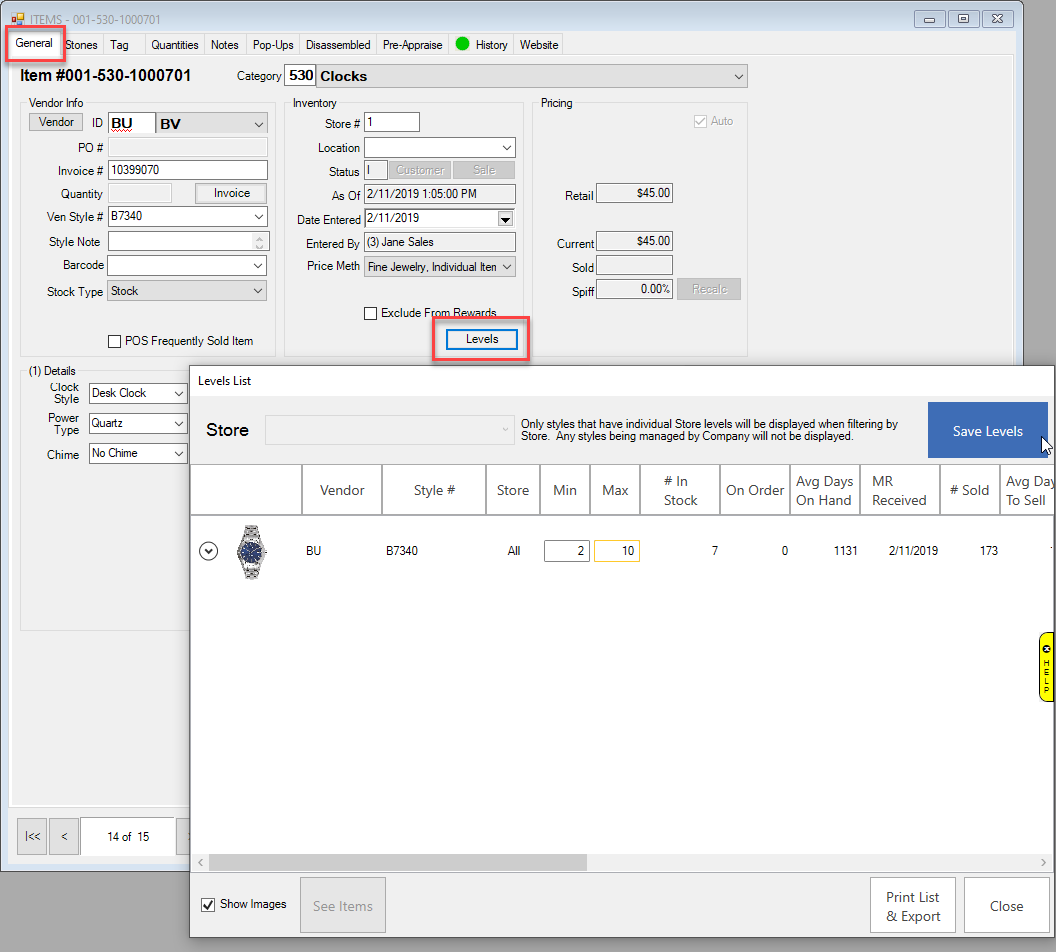The height and width of the screenshot is (952, 1056).
Task: Click the Save Levels button
Action: click(x=987, y=431)
